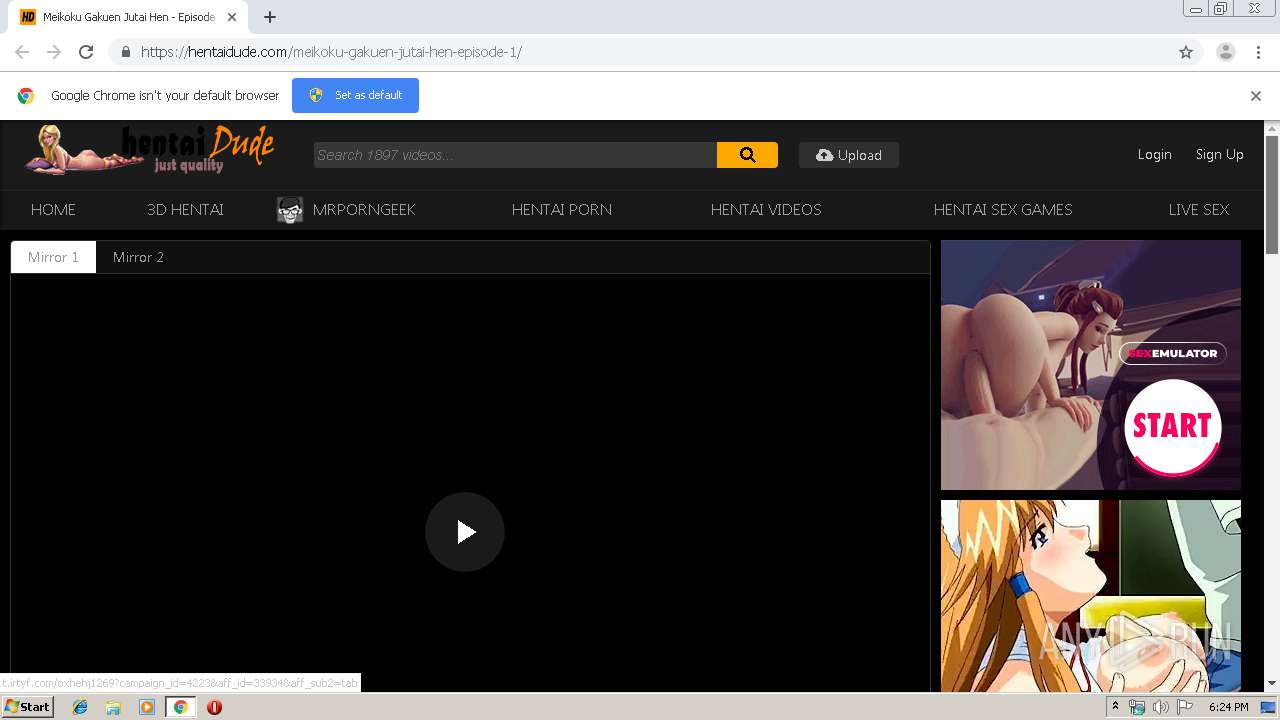Open MRPORNGEEK menu item
This screenshot has width=1280, height=720.
(x=364, y=209)
